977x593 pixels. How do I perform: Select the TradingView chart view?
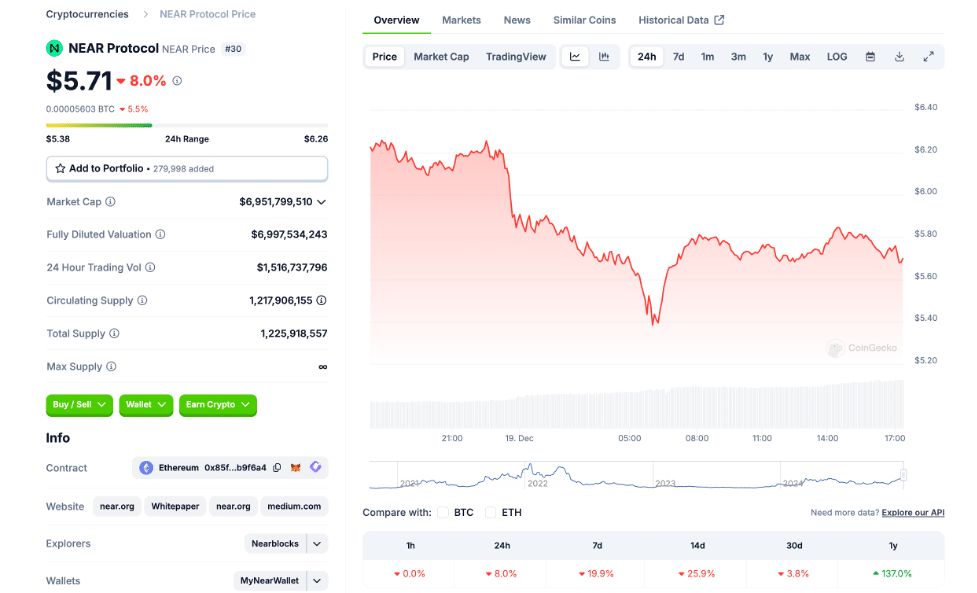516,57
